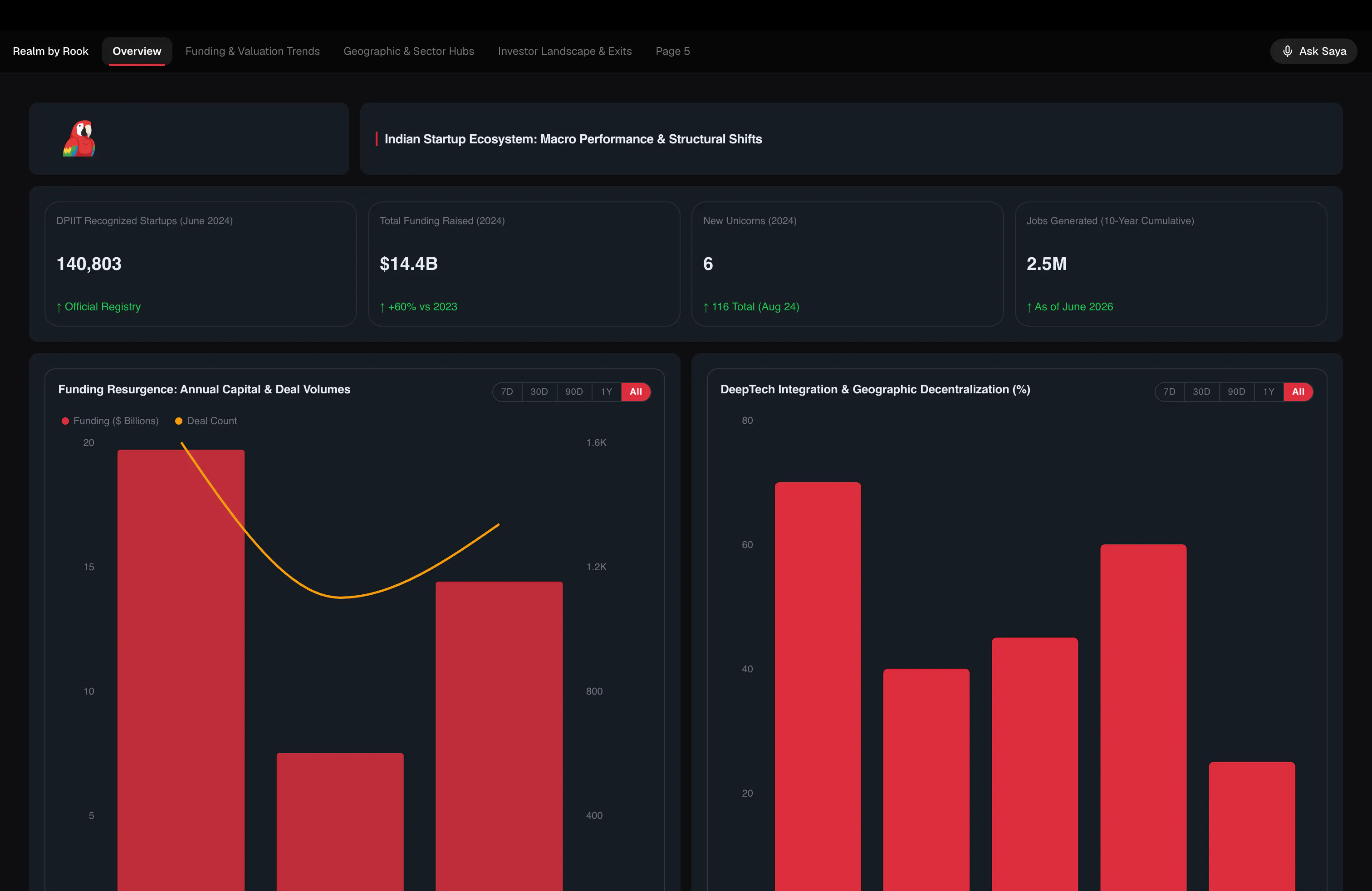
Task: Select All range on DeepTech Integration chart
Action: [x=1298, y=392]
